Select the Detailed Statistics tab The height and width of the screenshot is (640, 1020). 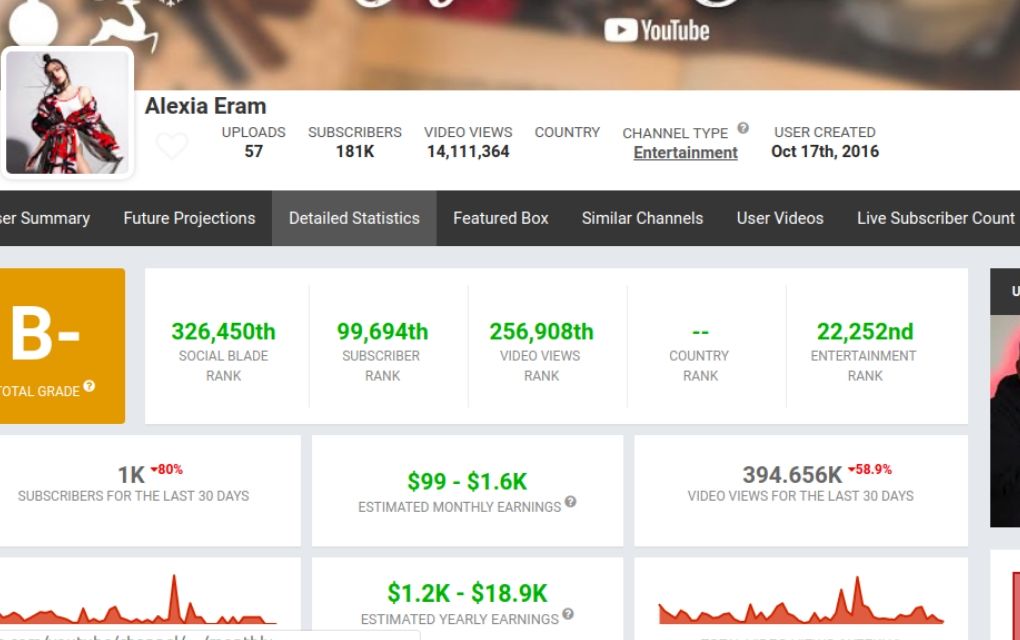354,218
